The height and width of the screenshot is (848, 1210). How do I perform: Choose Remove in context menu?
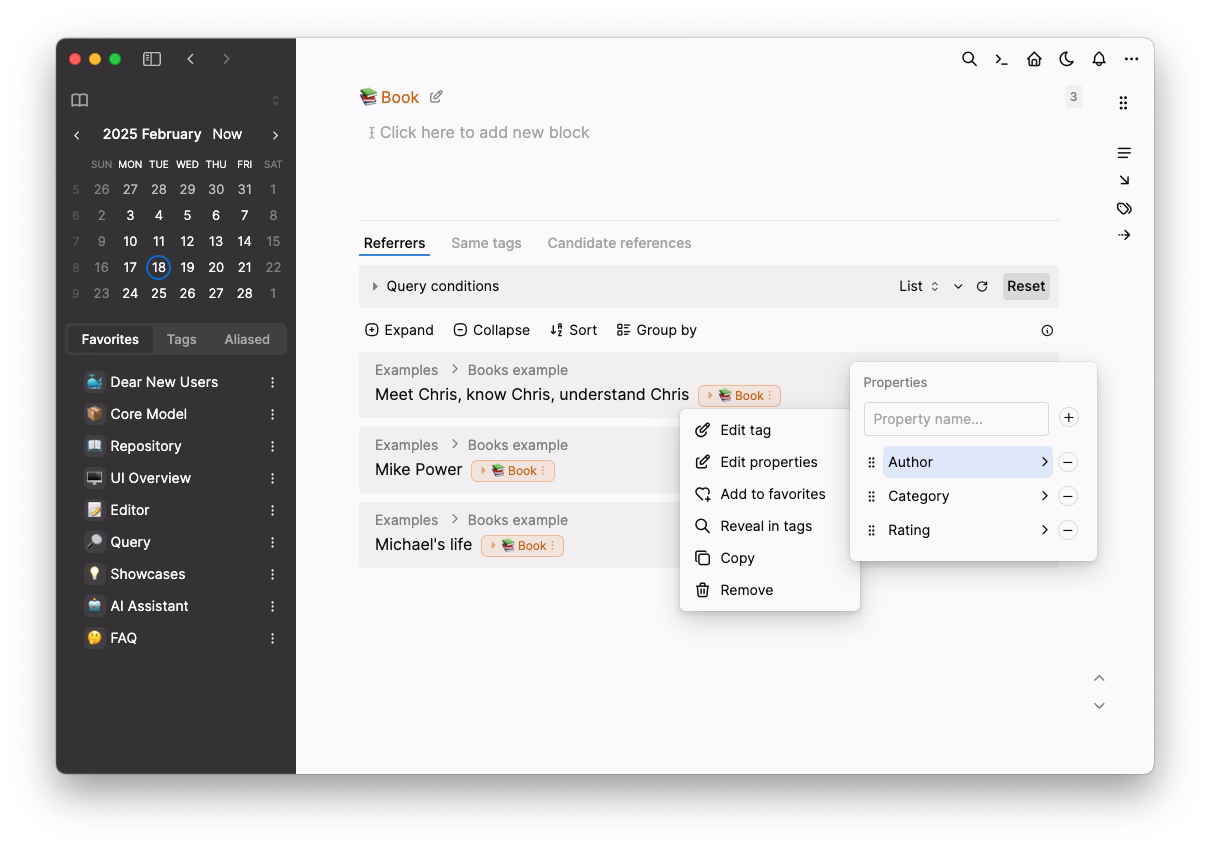coord(770,590)
